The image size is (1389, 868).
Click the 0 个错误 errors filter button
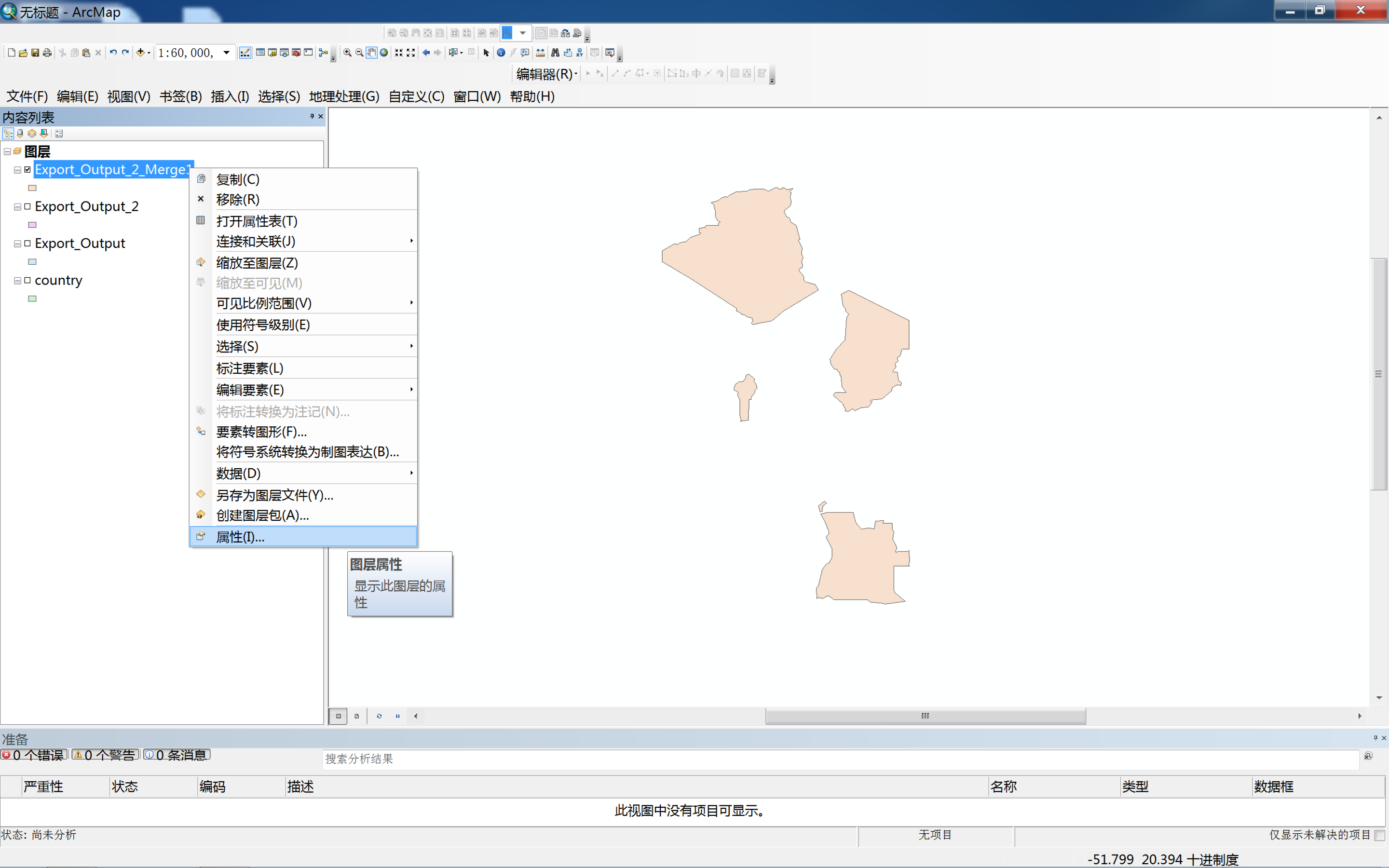(34, 755)
